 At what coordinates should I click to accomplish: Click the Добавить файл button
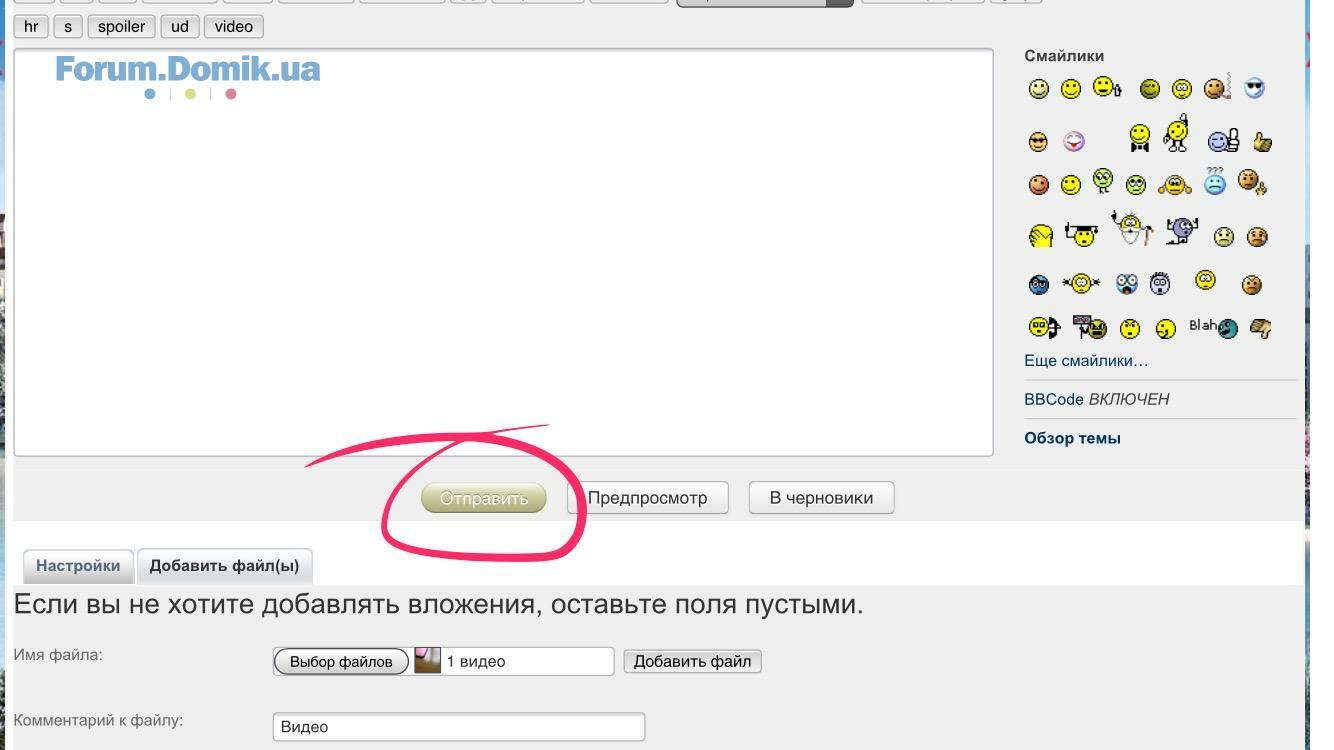tap(692, 661)
